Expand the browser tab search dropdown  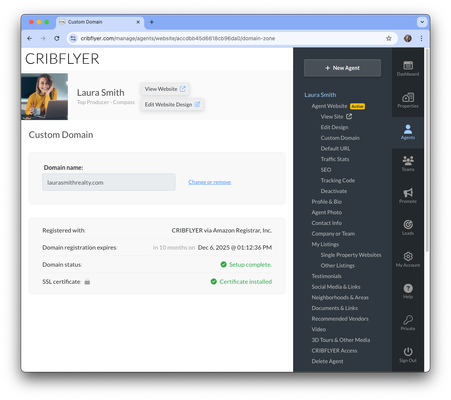(422, 22)
